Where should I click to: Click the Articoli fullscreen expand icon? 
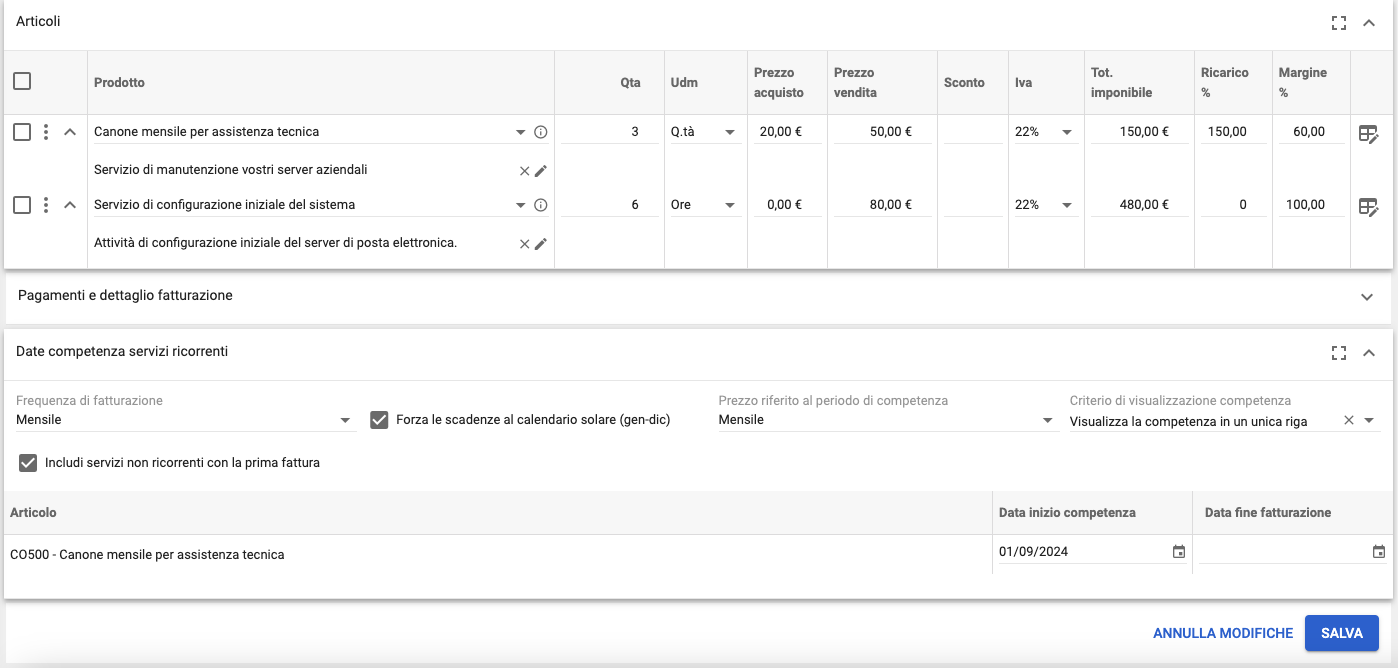tap(1339, 22)
